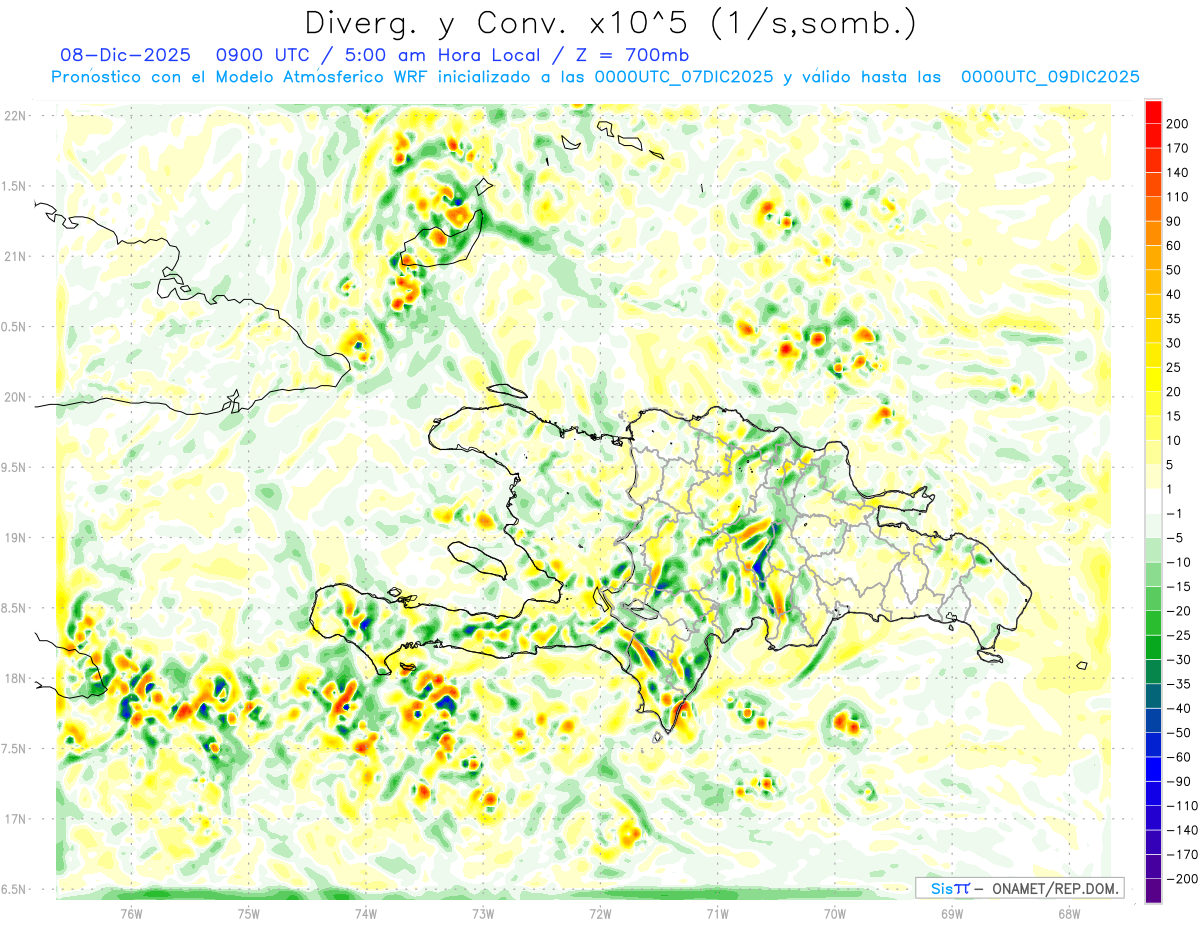
Task: Click the "6.5N" axis label
Action: (14, 889)
